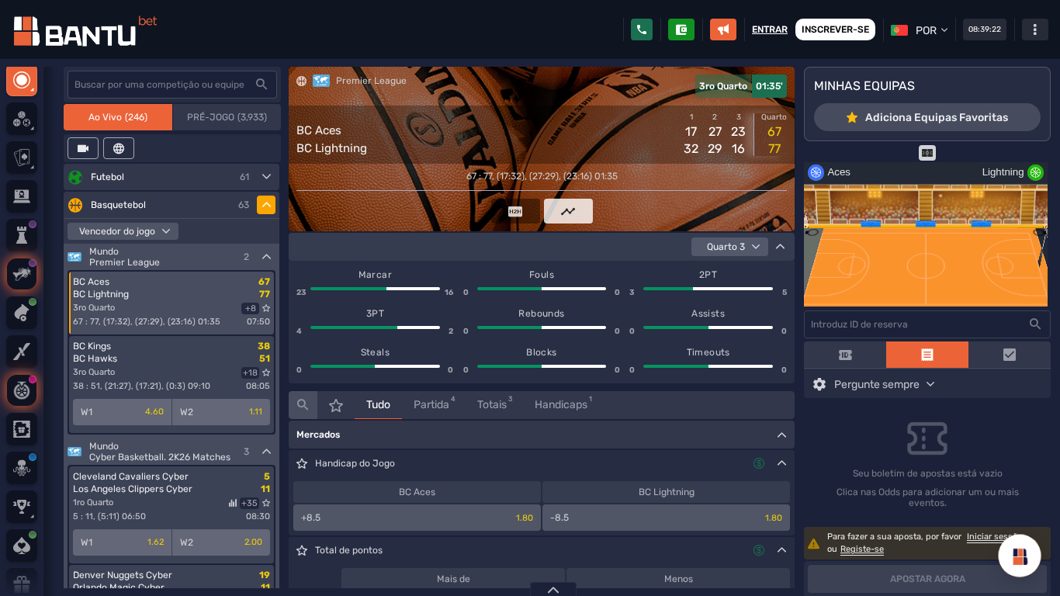Select the Partida markets tab
1060x596 pixels.
point(433,405)
